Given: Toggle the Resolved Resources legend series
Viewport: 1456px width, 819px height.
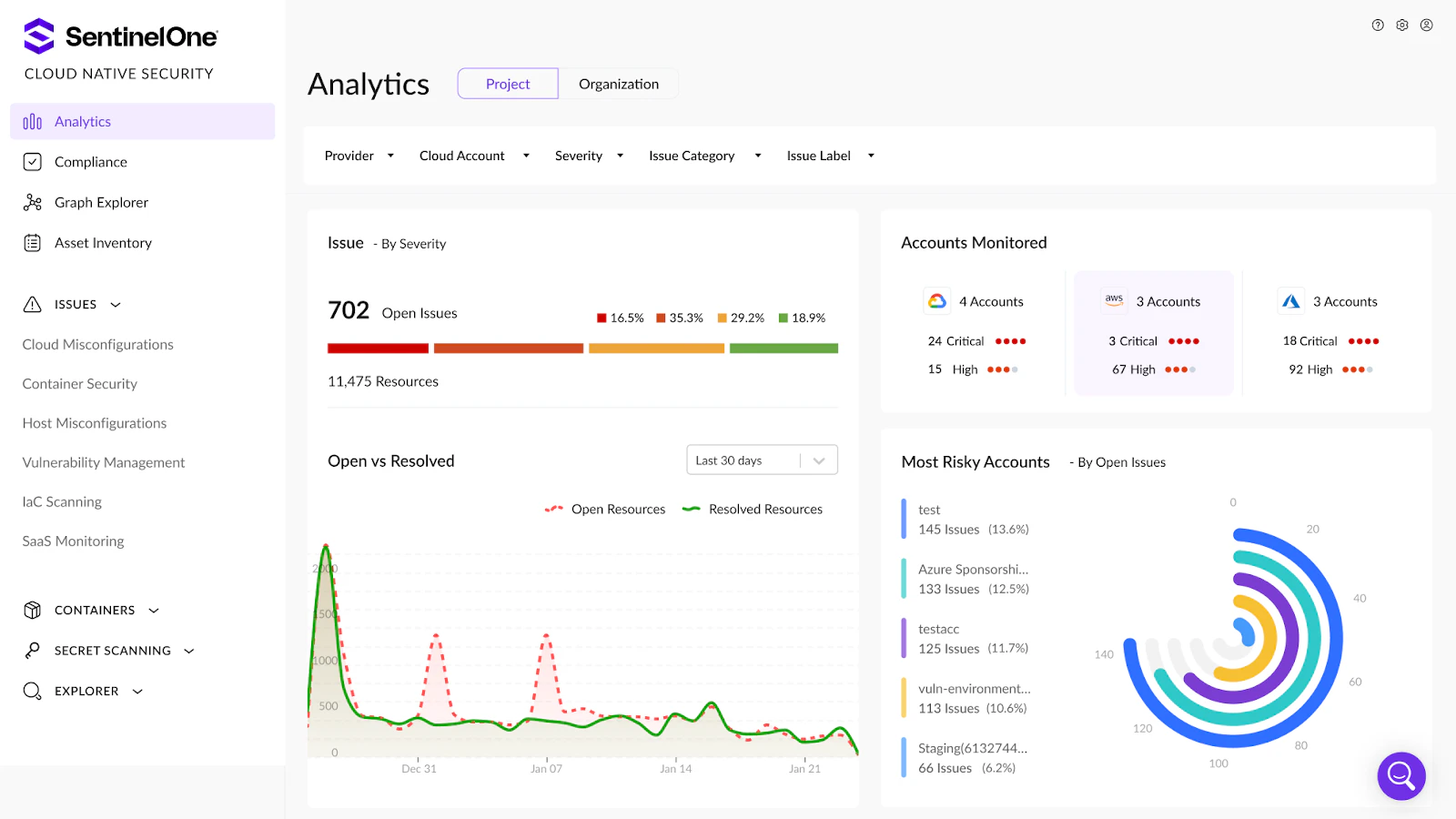Looking at the screenshot, I should [x=753, y=510].
